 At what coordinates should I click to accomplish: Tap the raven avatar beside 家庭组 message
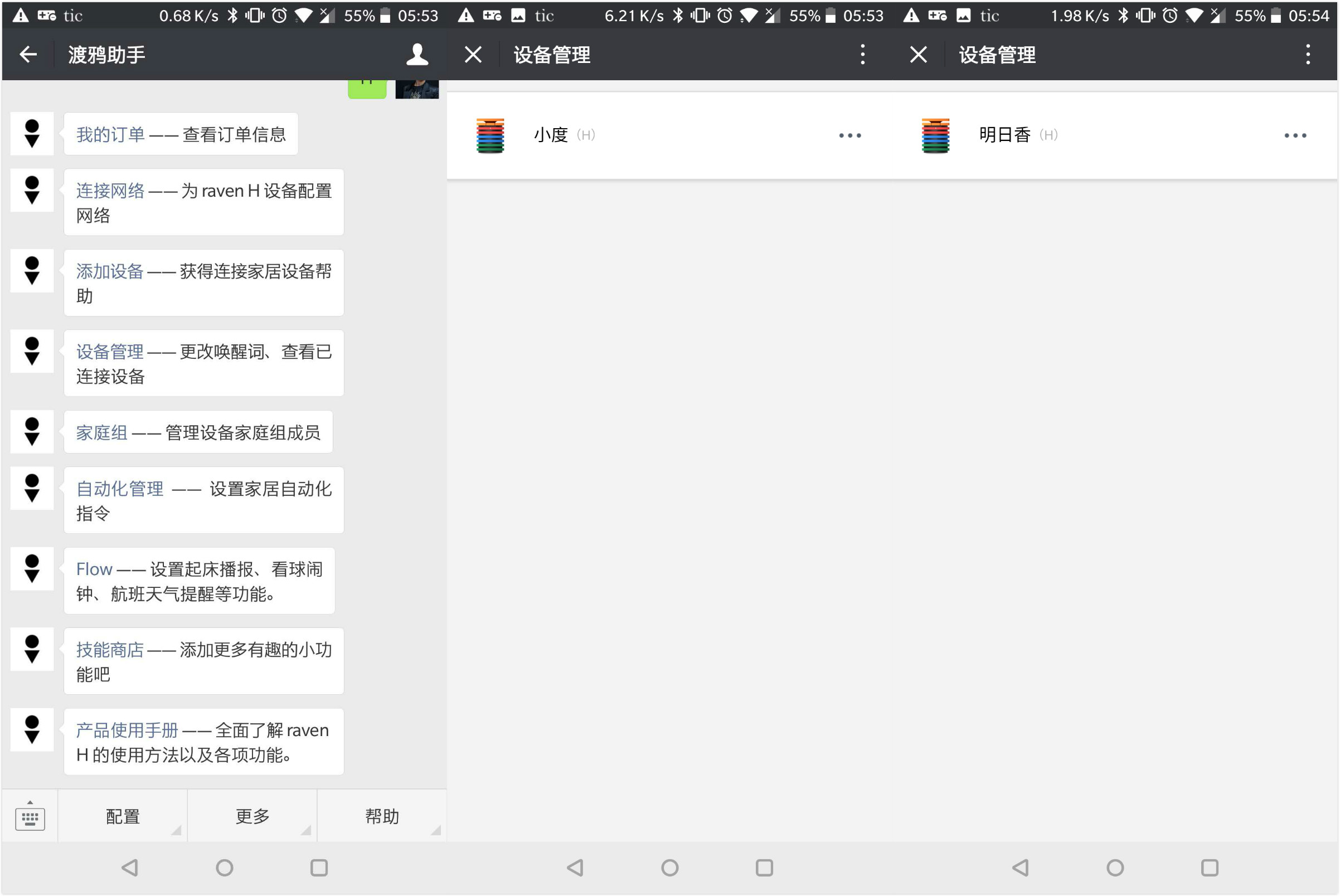pyautogui.click(x=32, y=431)
